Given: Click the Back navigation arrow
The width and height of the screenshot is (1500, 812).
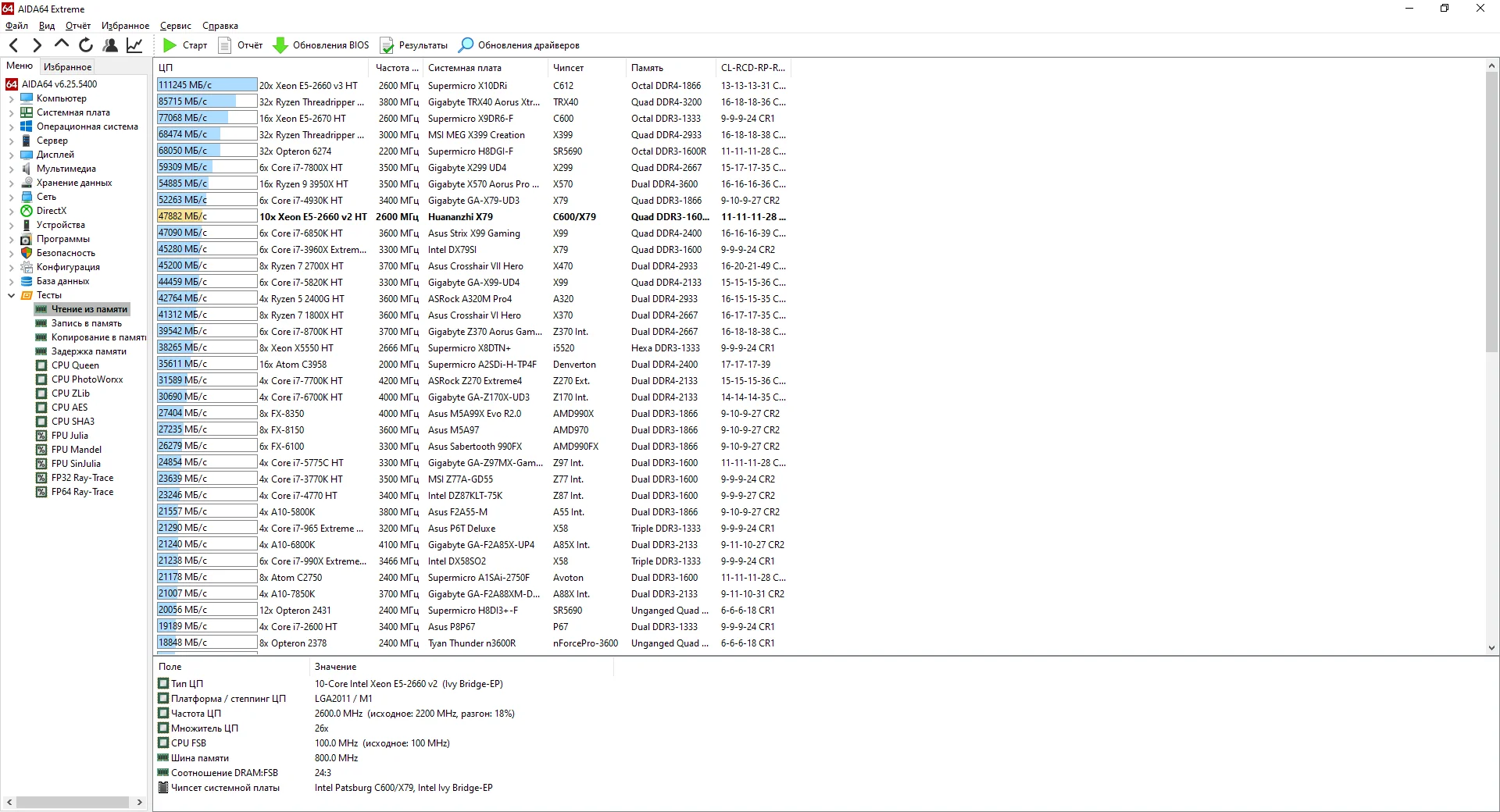Looking at the screenshot, I should [x=13, y=45].
